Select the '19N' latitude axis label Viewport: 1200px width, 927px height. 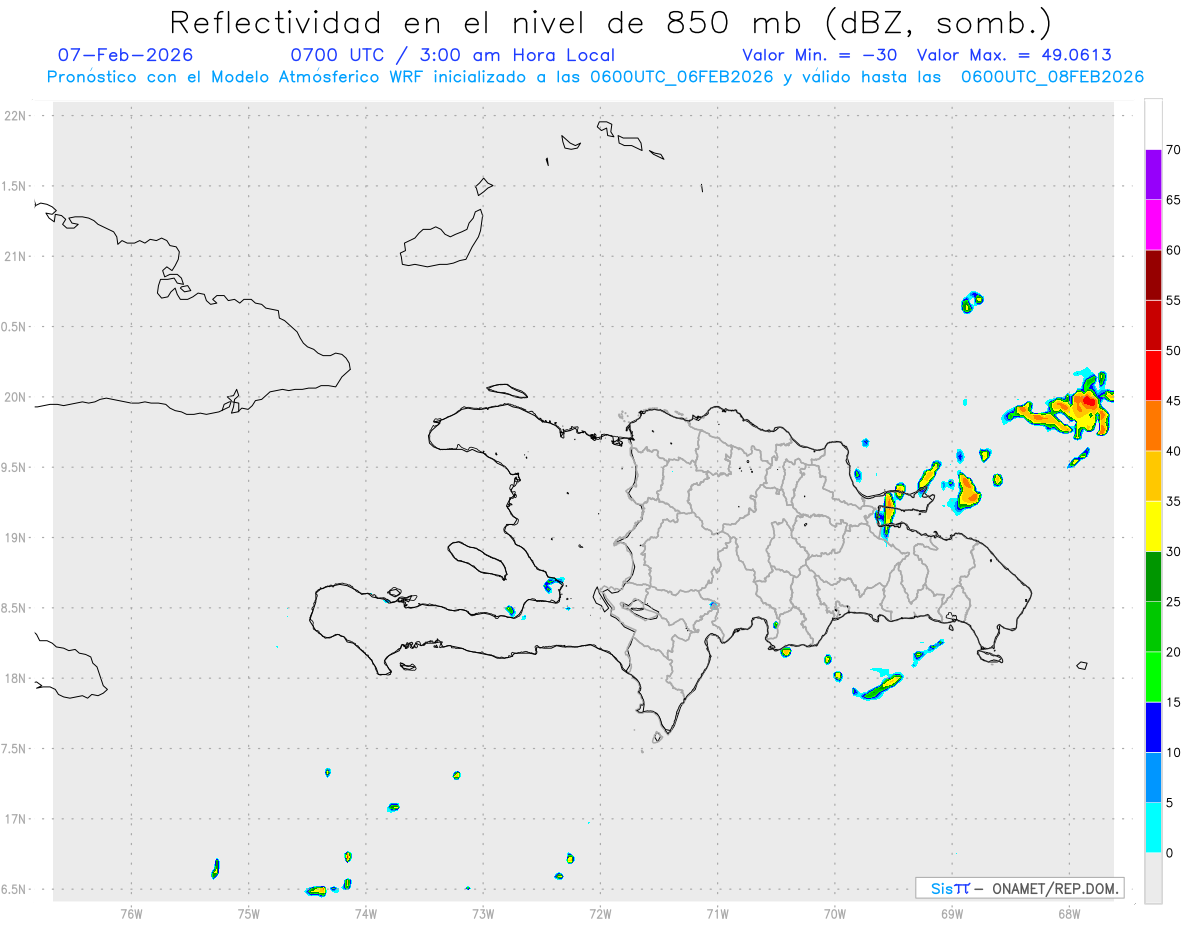coord(15,538)
